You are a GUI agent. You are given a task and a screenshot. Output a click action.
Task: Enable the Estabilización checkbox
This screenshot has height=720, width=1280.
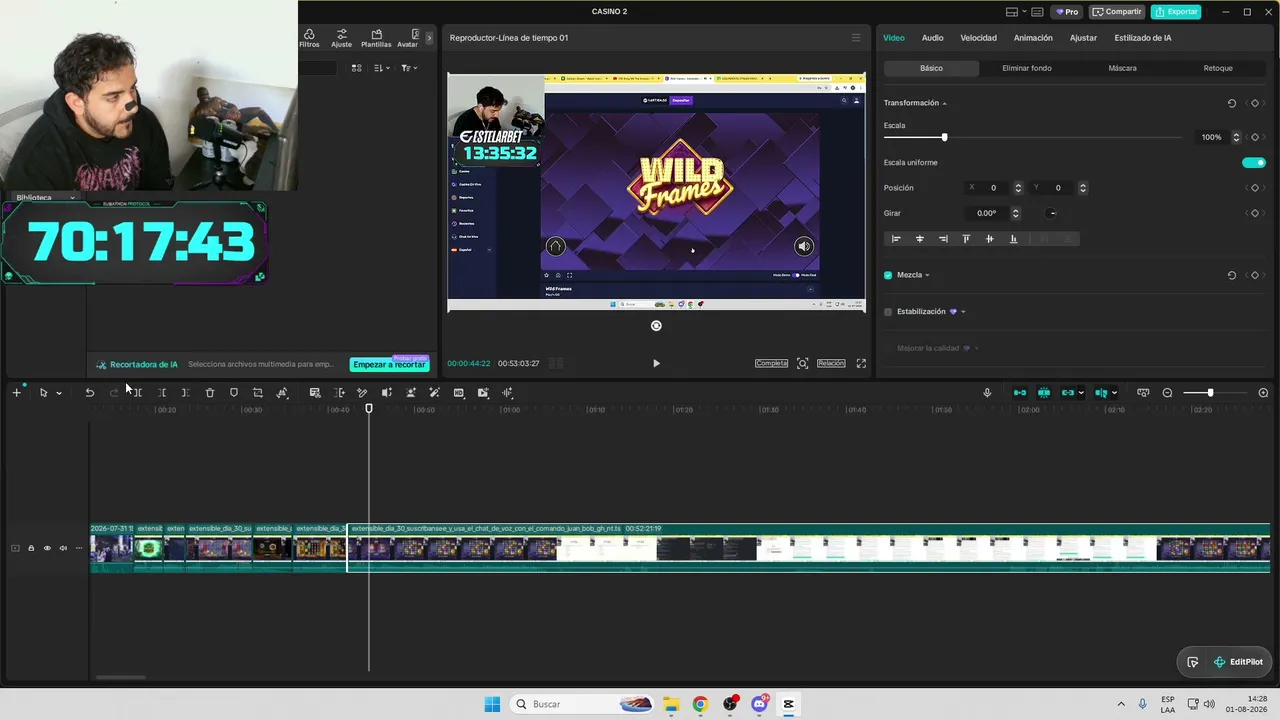(888, 312)
